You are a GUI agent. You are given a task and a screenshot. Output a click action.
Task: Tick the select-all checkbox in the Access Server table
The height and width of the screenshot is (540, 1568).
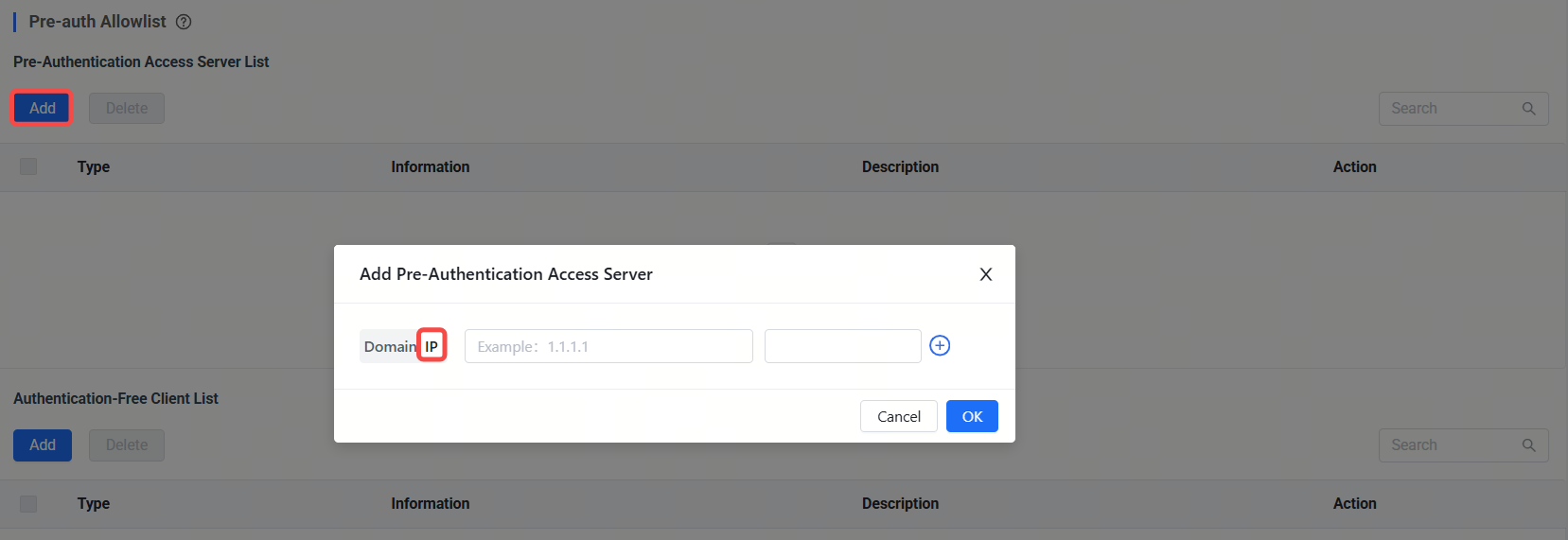28,166
